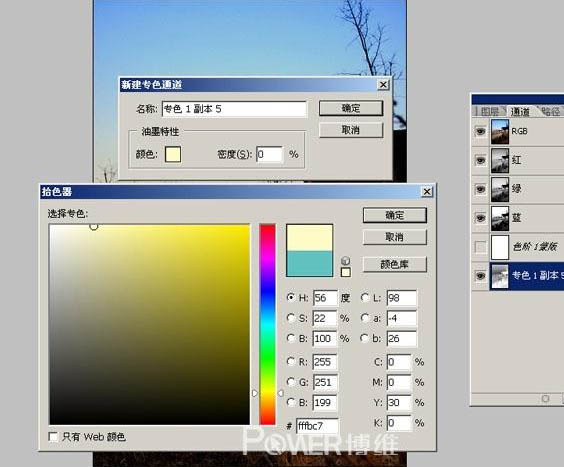Click the gamut-safe color swatch below cube
564x467 pixels.
click(346, 272)
